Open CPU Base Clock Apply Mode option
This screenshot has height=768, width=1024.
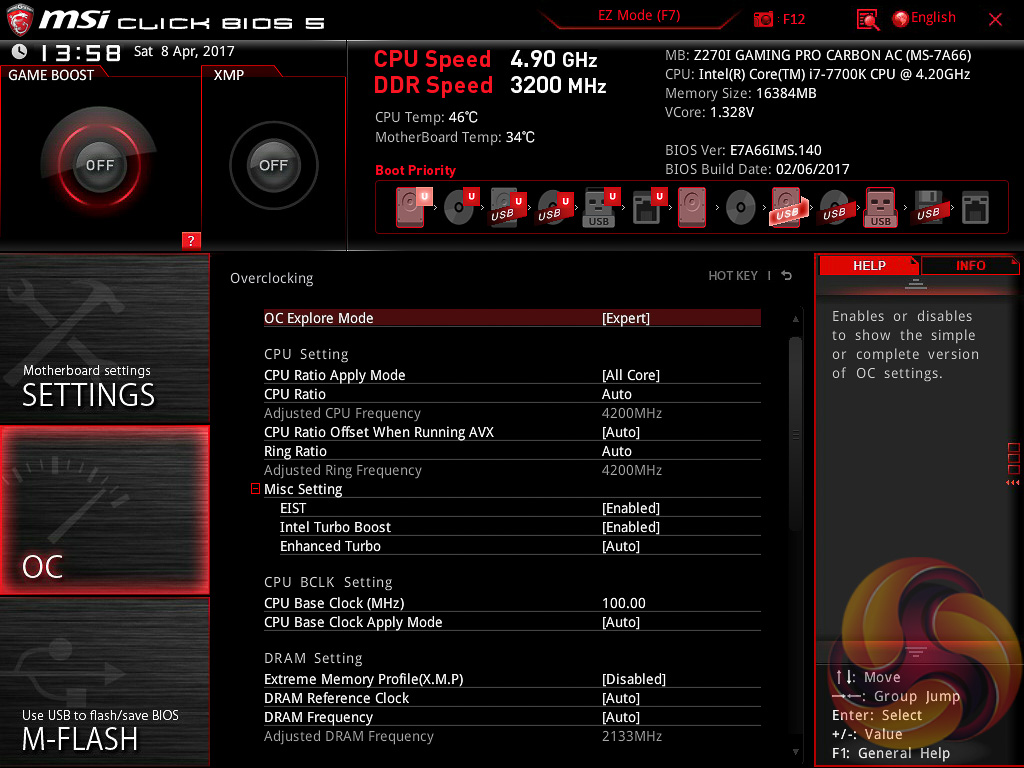point(512,622)
